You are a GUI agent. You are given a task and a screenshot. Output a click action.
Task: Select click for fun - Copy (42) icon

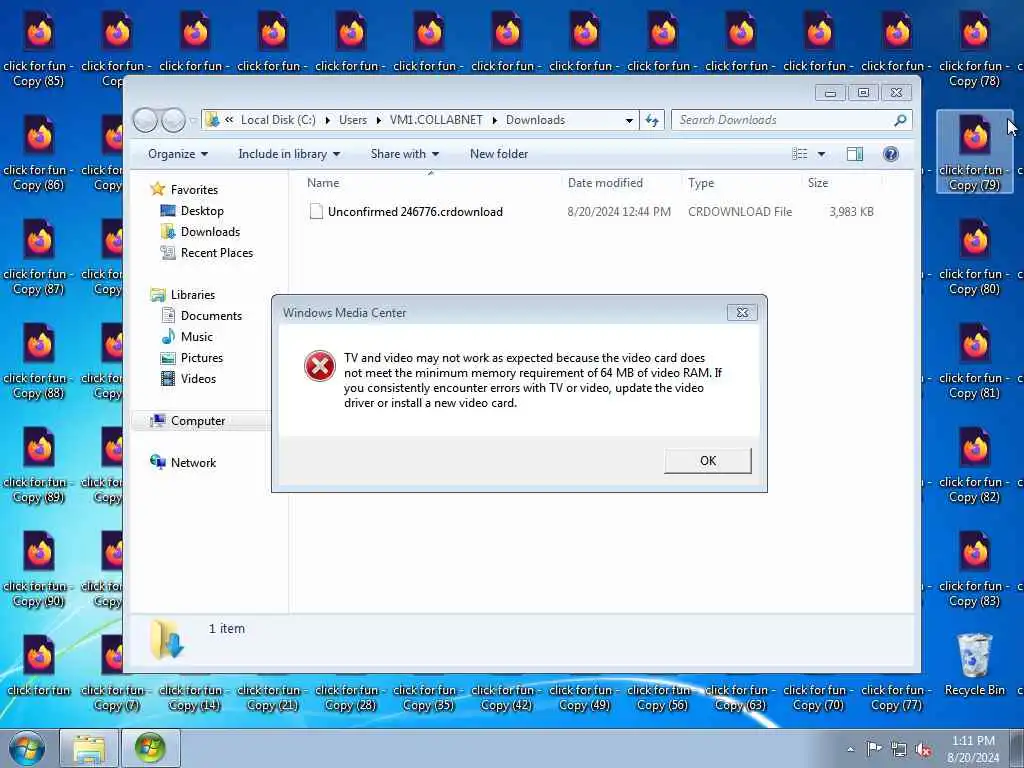(506, 697)
